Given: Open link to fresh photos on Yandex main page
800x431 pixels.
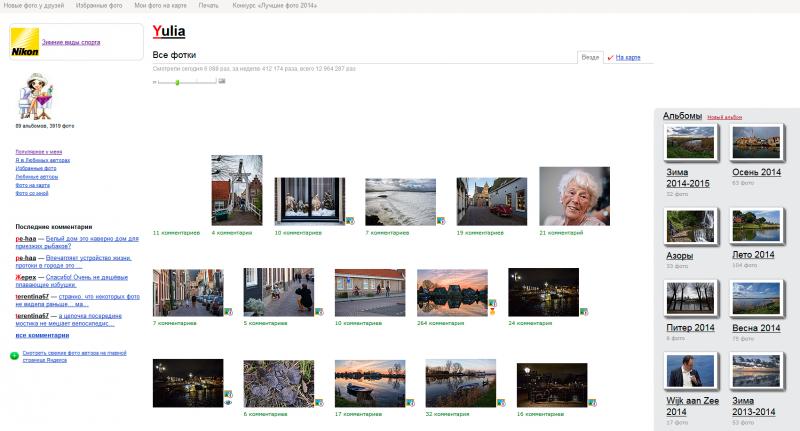Looking at the screenshot, I should click(74, 356).
